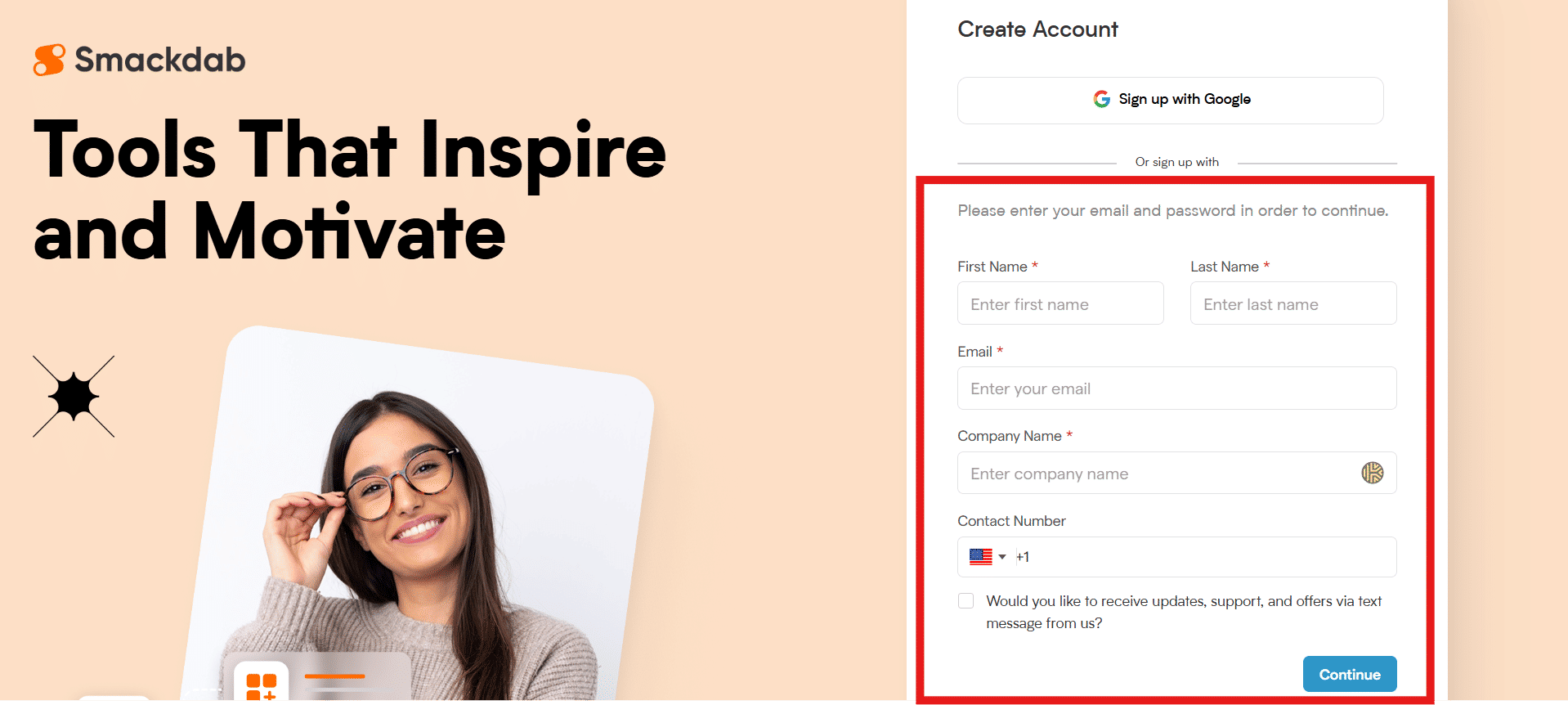Click the Create Account heading

coord(1037,29)
